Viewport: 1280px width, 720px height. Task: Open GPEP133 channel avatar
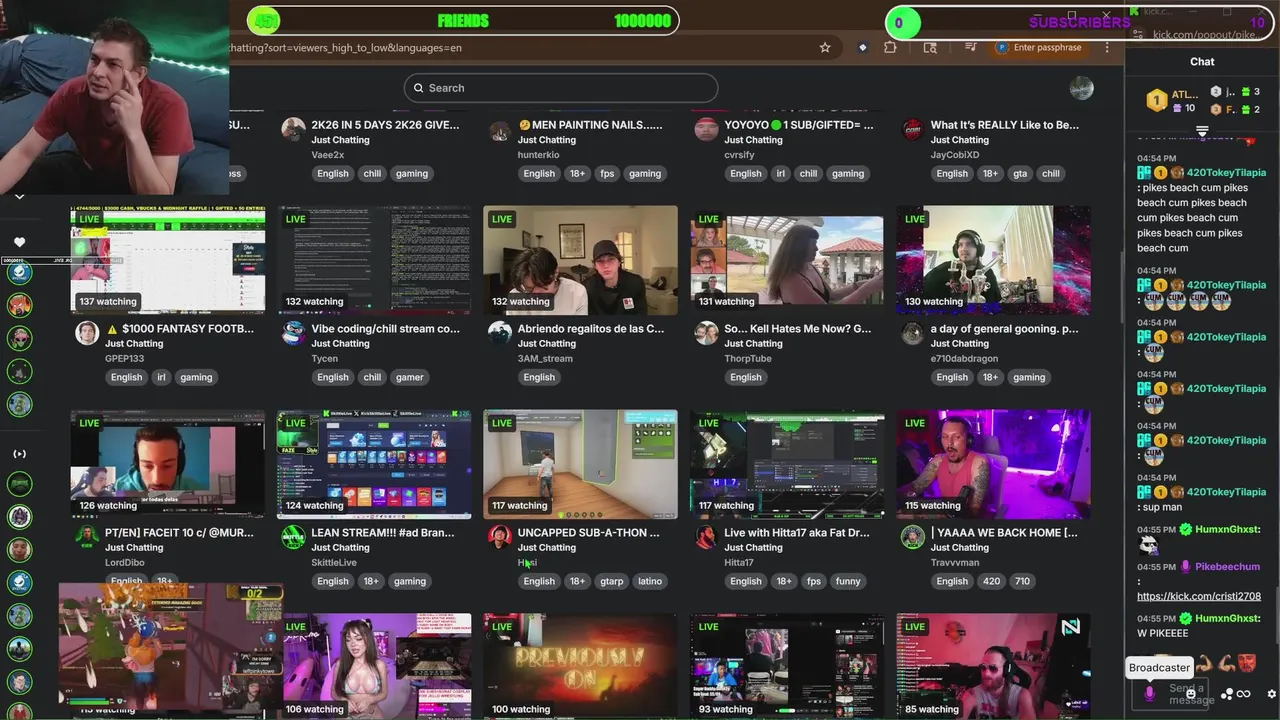click(x=87, y=334)
